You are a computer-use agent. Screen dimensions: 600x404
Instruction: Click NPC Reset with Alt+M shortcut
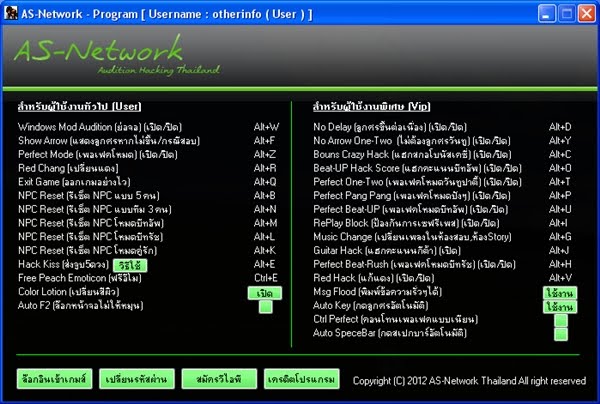(x=91, y=223)
